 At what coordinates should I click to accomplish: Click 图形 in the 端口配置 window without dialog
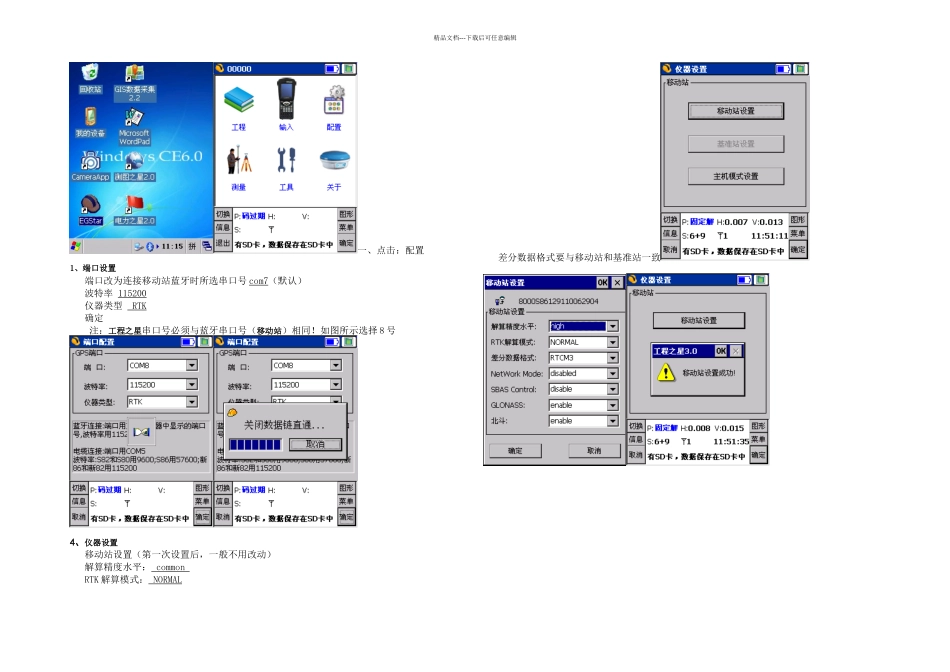pos(202,488)
